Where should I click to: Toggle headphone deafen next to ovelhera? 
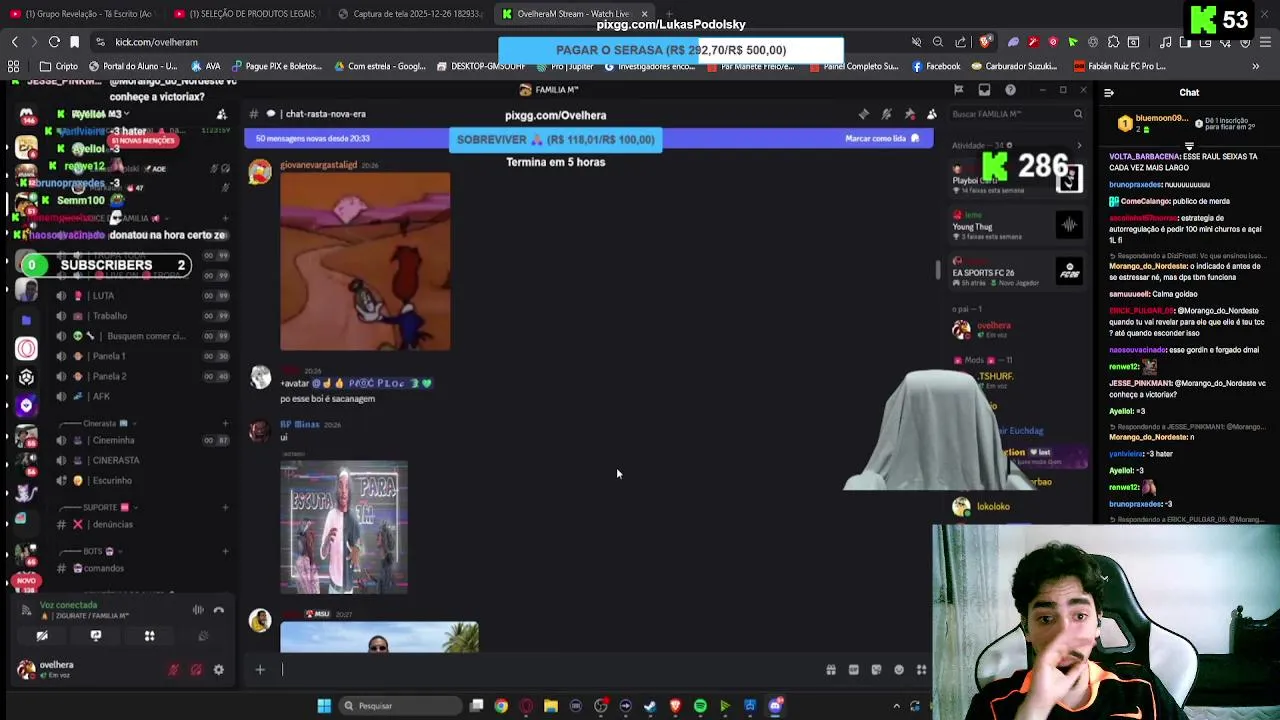[196, 670]
